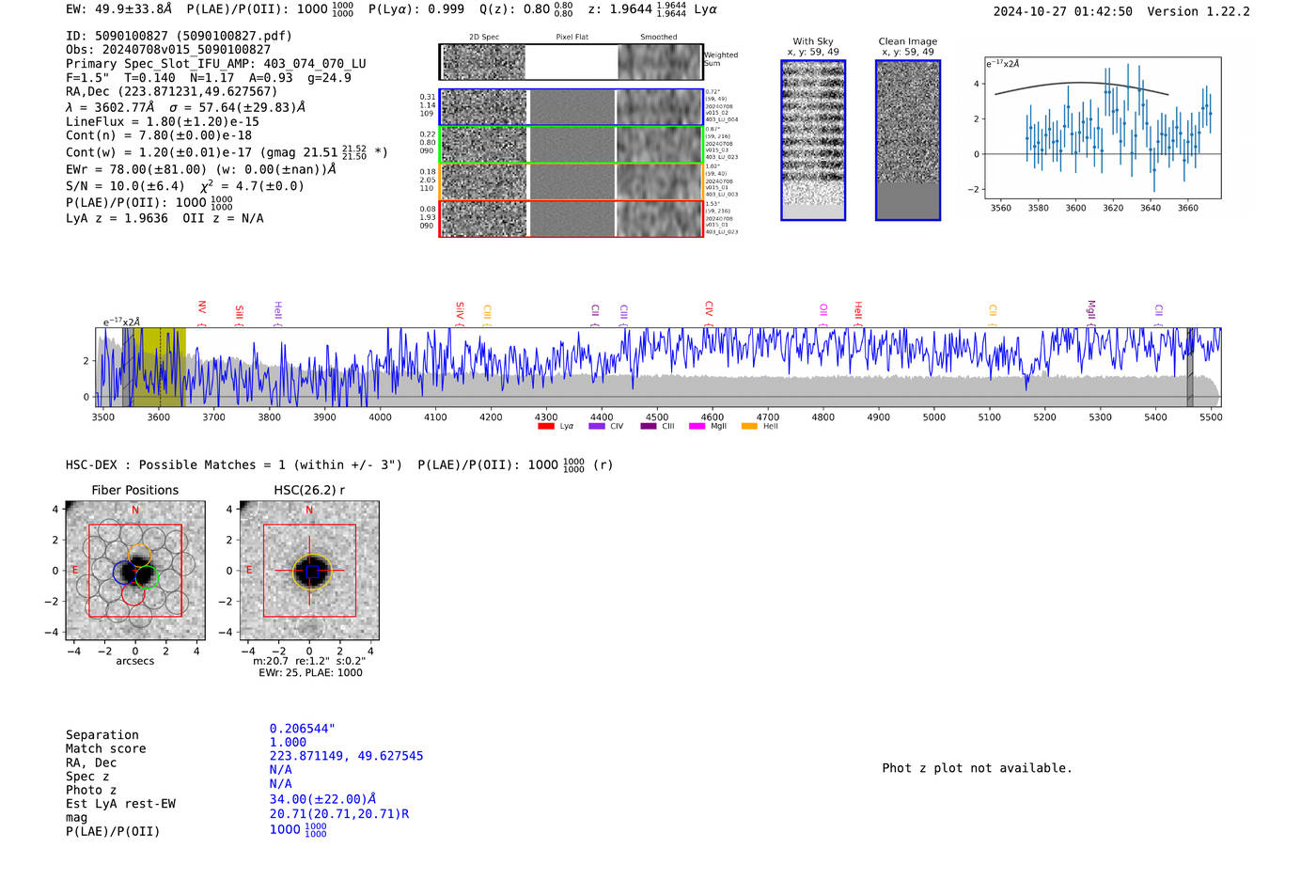Click the magenta MgII legend swatch

coord(697,426)
